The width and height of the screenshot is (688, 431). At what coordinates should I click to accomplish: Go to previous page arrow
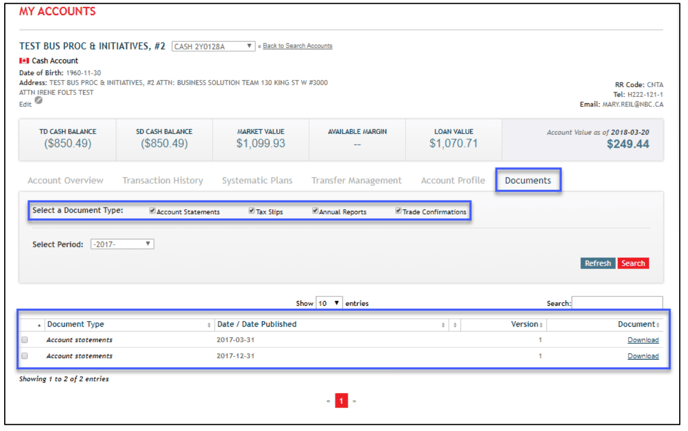click(x=327, y=401)
